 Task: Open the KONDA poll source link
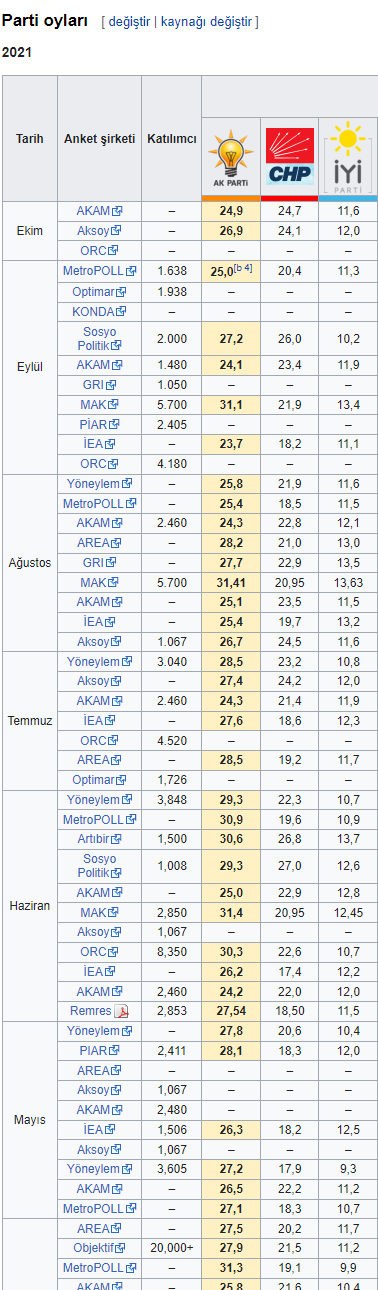pos(93,312)
